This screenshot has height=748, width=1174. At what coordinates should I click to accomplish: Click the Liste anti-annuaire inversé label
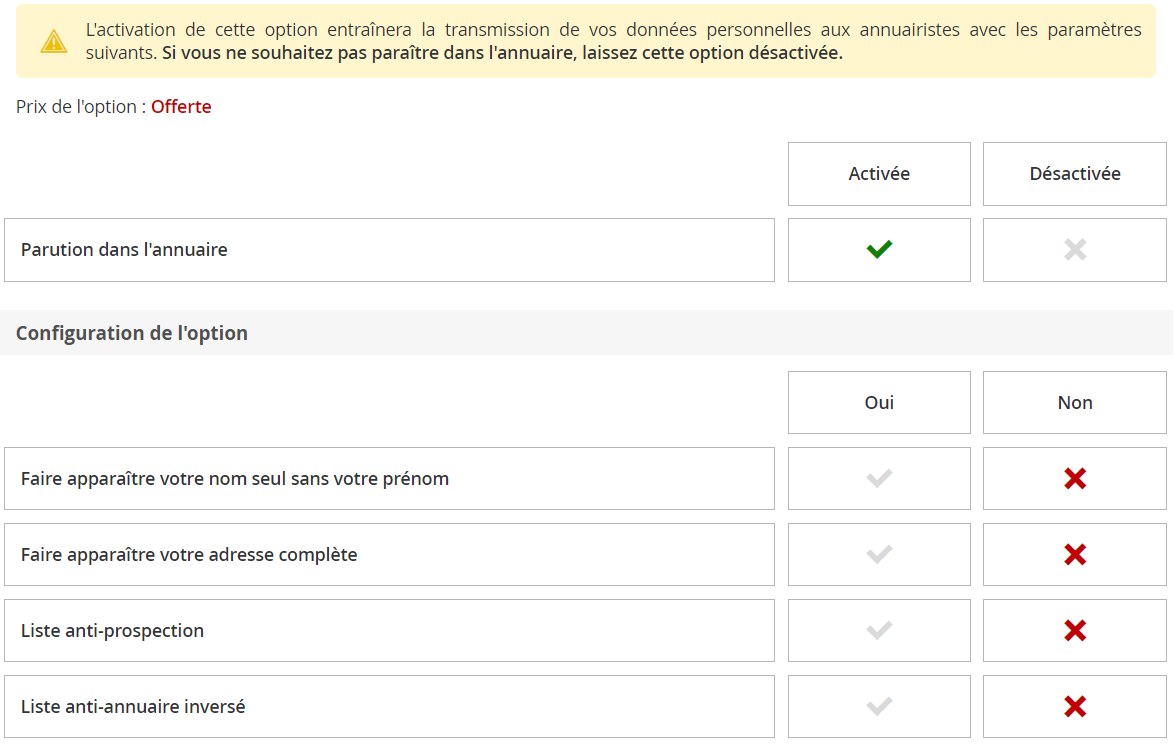[133, 707]
